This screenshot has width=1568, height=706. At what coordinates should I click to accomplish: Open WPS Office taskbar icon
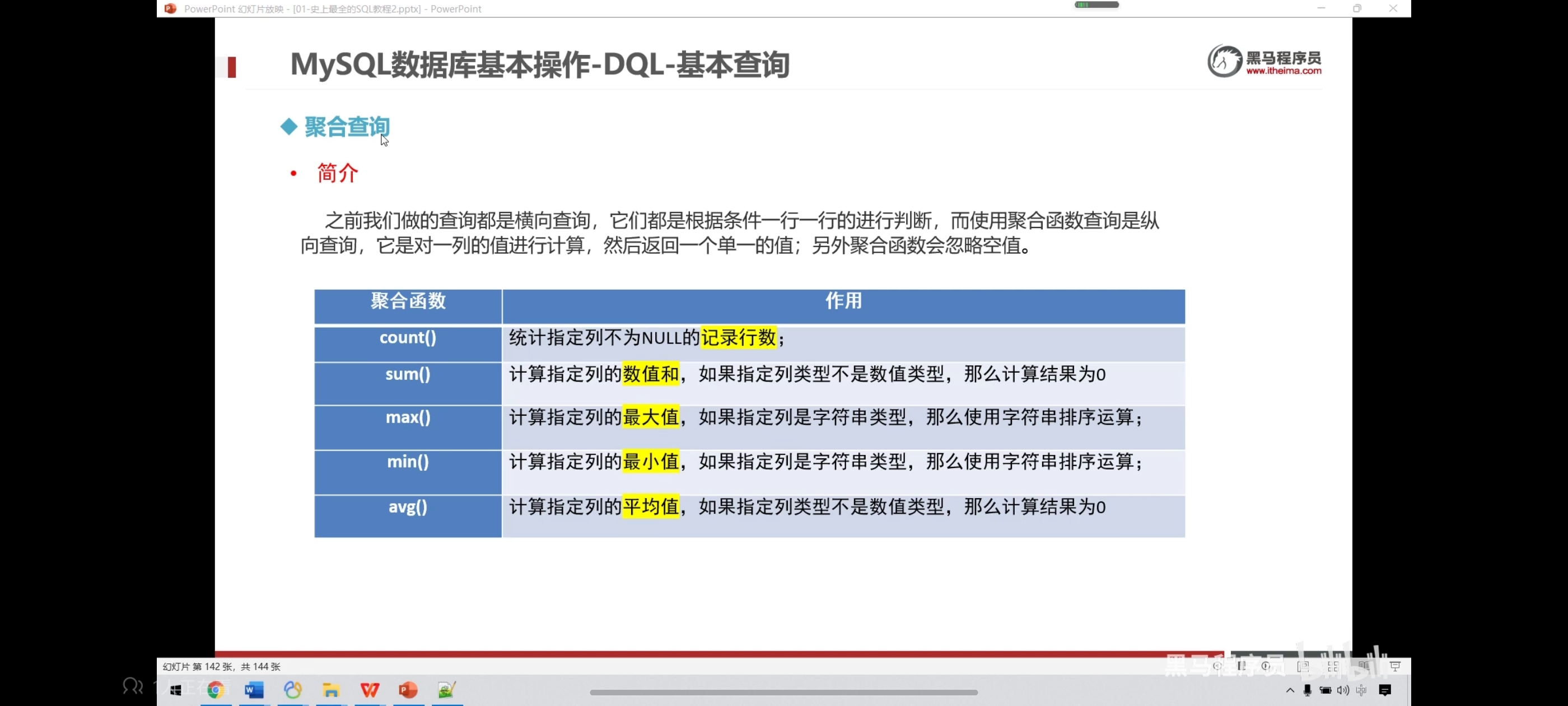(370, 690)
